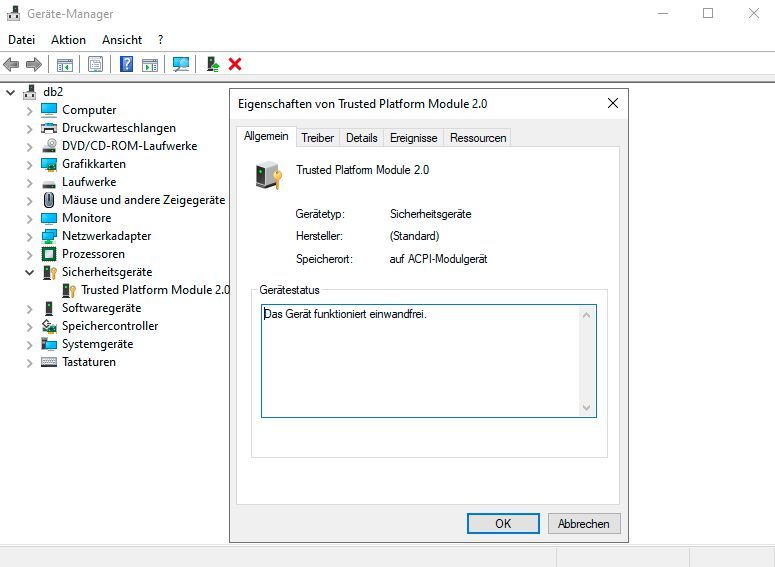Collapse the Sicherheitsgeräte node
This screenshot has width=775, height=567.
click(x=29, y=272)
